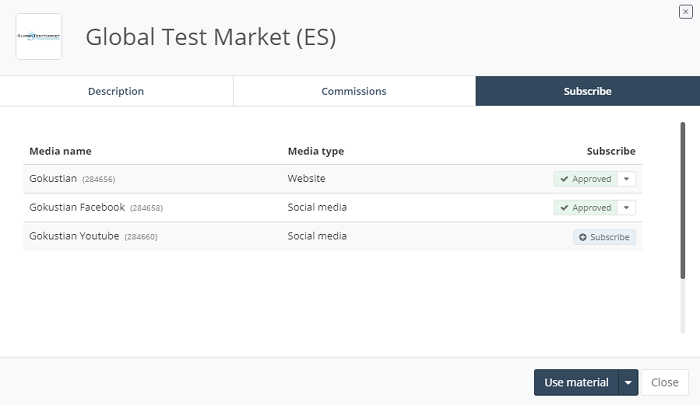Click the Website media type cell
The height and width of the screenshot is (405, 700).
pos(306,179)
